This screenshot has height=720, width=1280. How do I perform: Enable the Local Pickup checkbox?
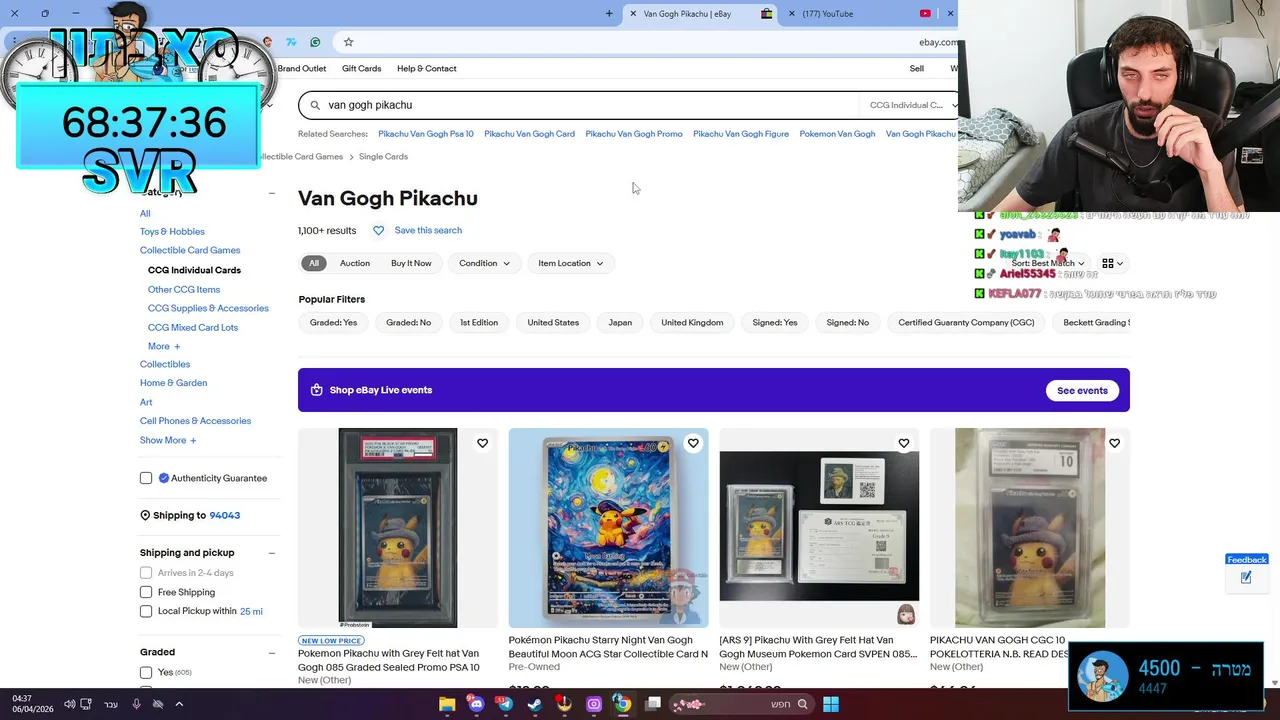[x=146, y=611]
